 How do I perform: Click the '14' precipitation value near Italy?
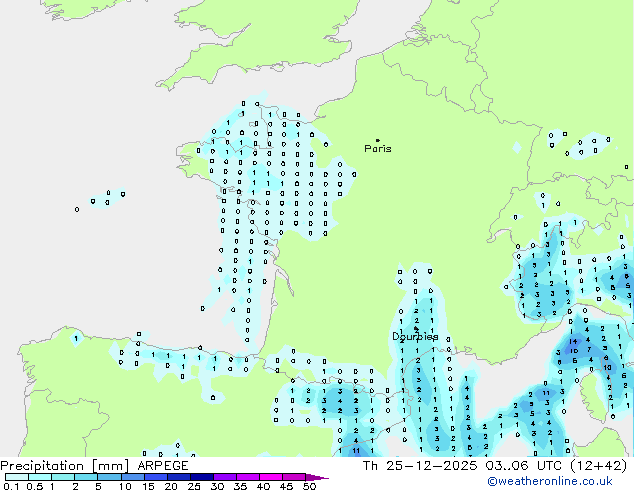pos(573,341)
